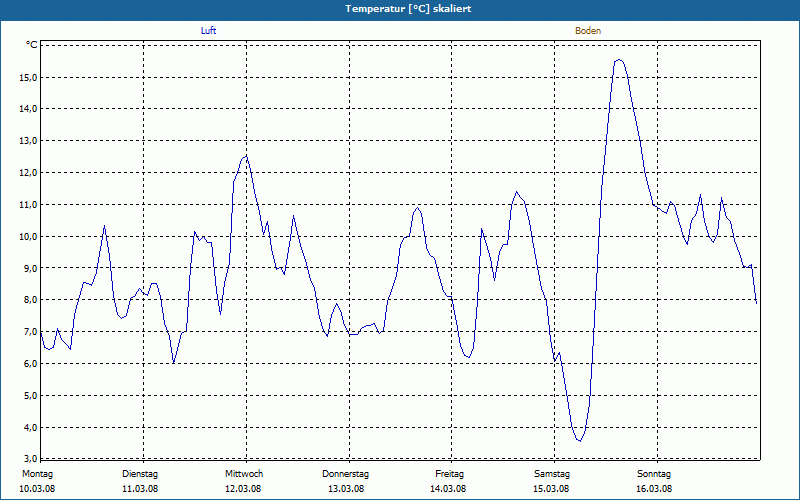Click the 'Sonntag' day label

point(654,474)
